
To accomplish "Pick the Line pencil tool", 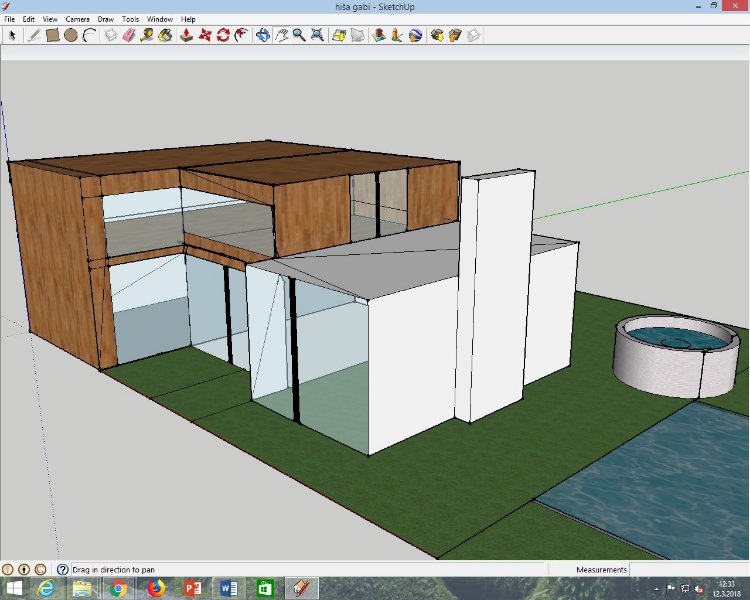I will coord(34,35).
